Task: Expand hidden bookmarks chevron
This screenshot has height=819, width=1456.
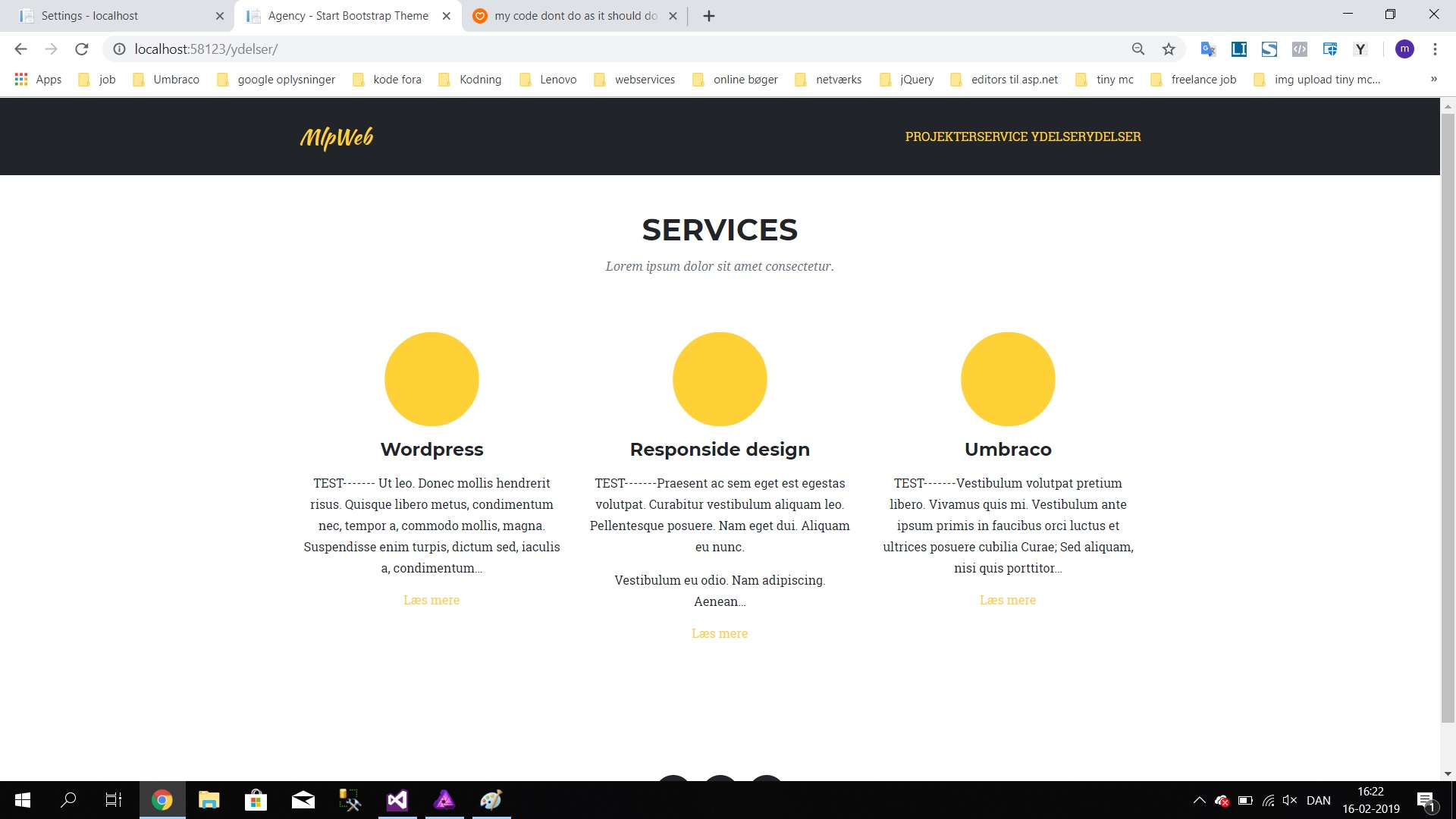Action: [x=1433, y=80]
